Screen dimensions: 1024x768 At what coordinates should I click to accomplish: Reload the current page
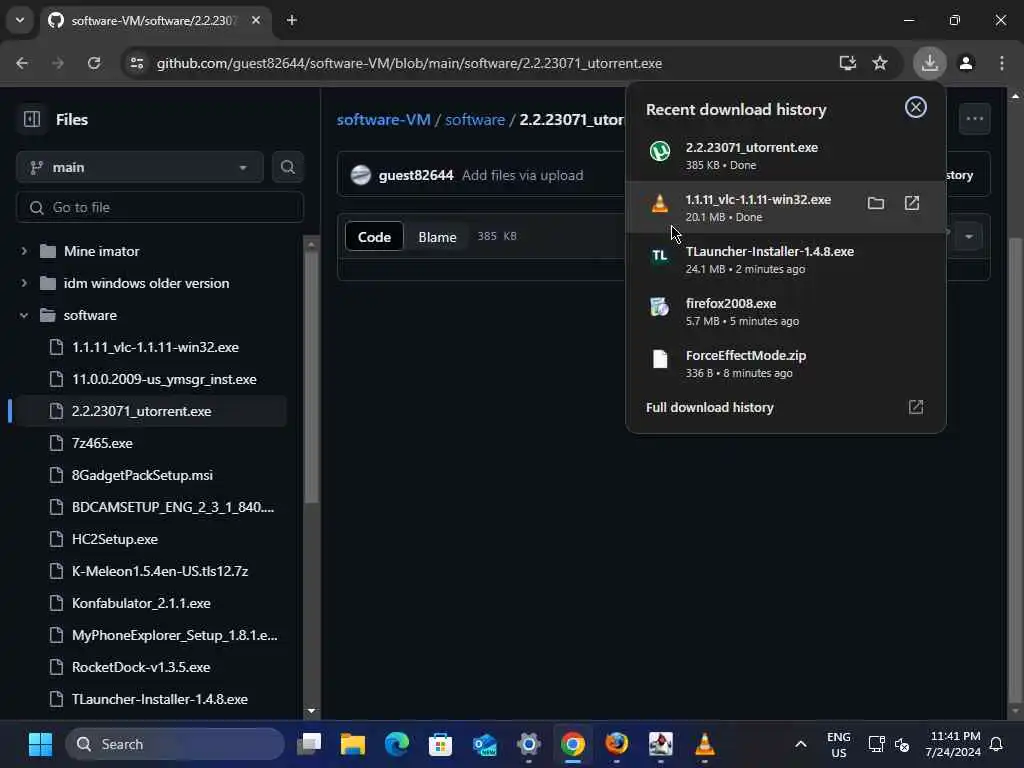click(94, 63)
